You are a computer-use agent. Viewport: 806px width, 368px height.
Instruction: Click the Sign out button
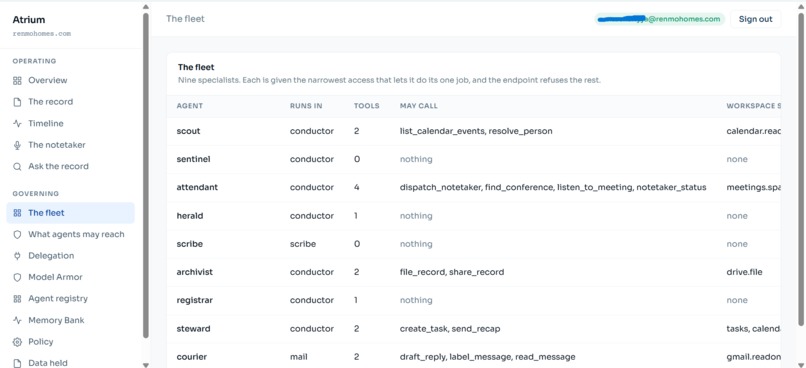(756, 19)
